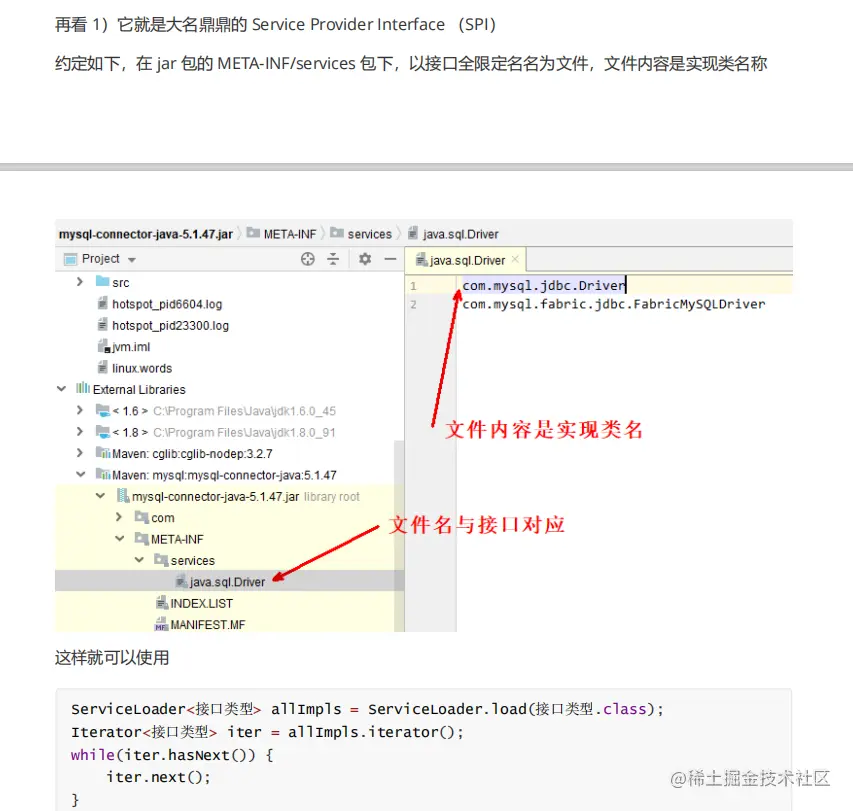This screenshot has width=853, height=811.
Task: Click the locate/scroll-from-source target icon
Action: pos(308,259)
